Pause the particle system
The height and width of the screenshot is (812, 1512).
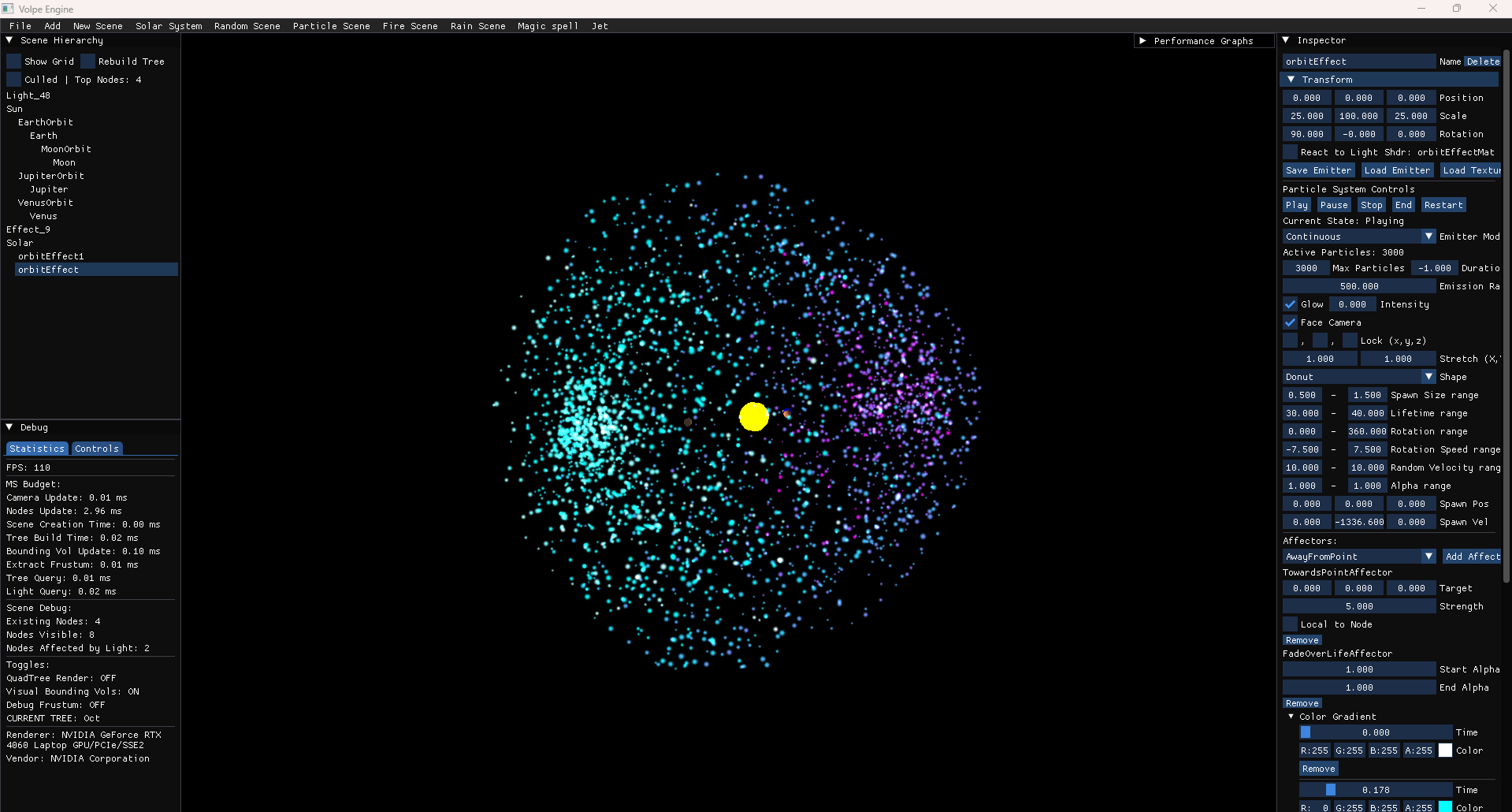(x=1333, y=204)
